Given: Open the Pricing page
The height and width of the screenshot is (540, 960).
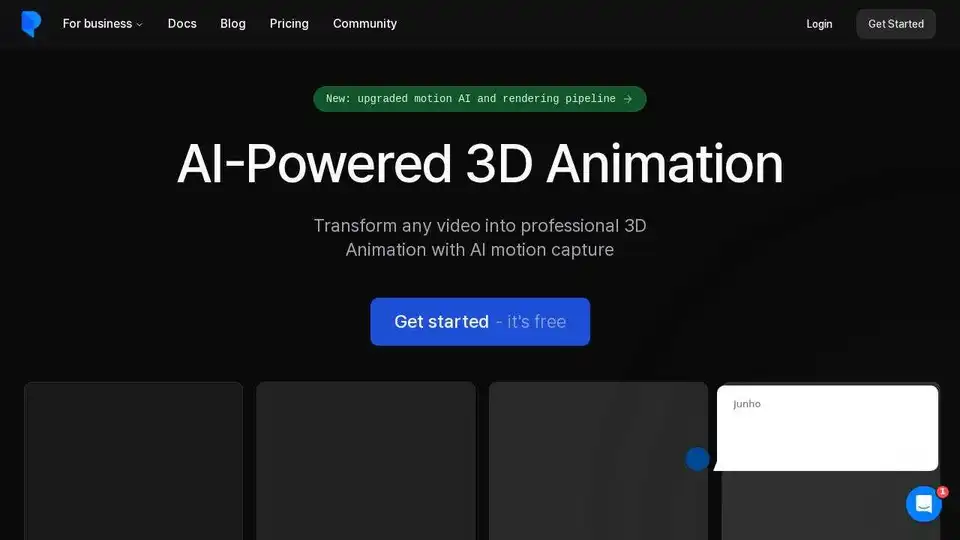Looking at the screenshot, I should [x=289, y=24].
